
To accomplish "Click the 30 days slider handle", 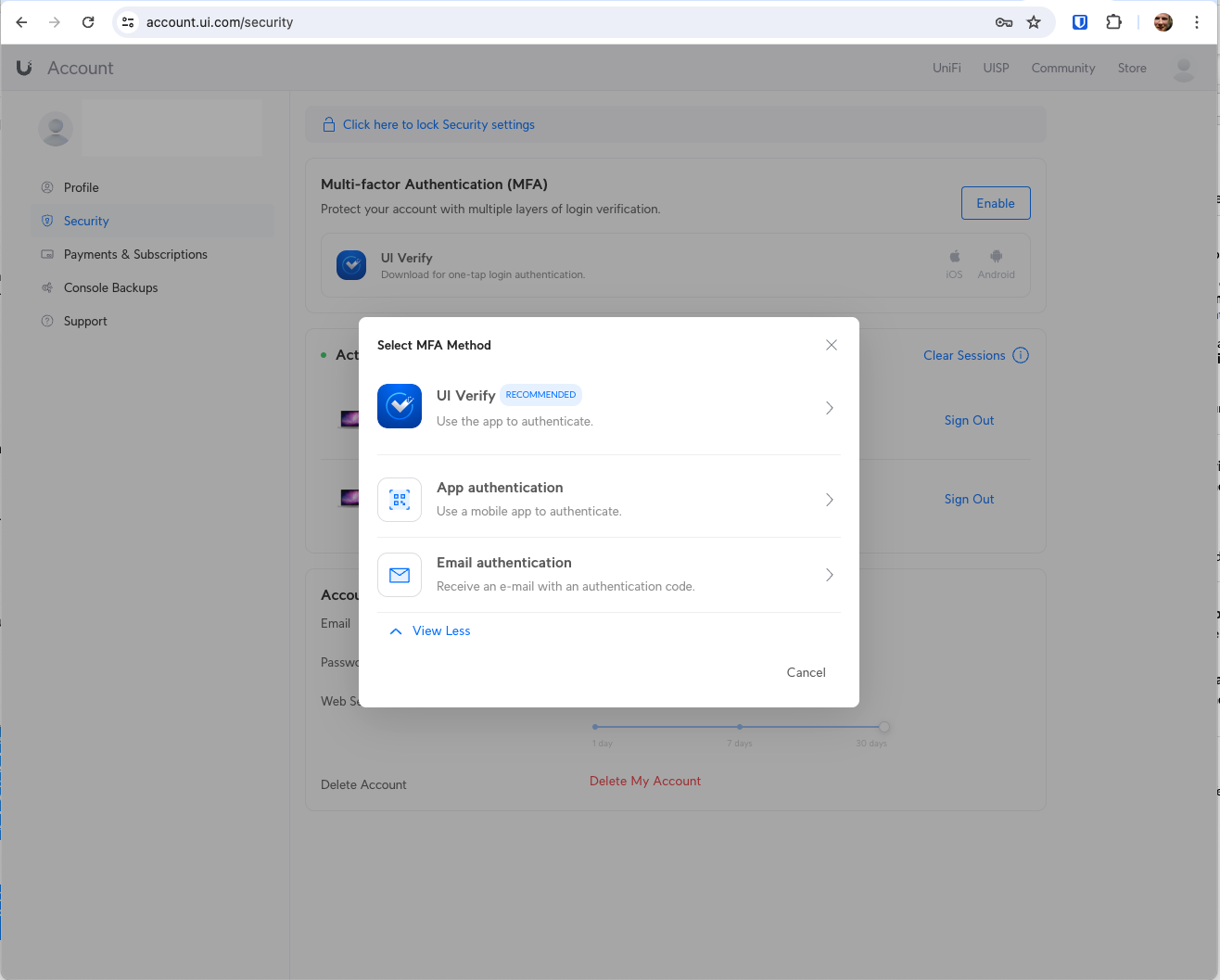I will (884, 727).
